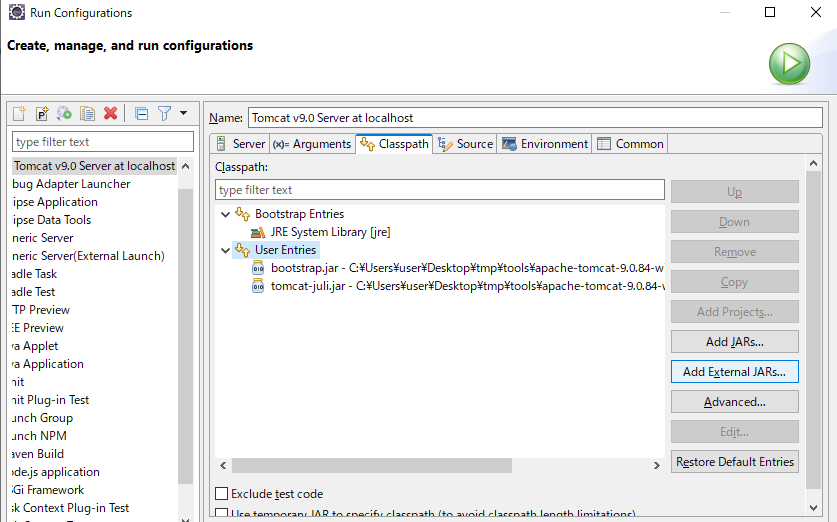The image size is (837, 522).
Task: Select Maven Build configuration type
Action: click(38, 454)
